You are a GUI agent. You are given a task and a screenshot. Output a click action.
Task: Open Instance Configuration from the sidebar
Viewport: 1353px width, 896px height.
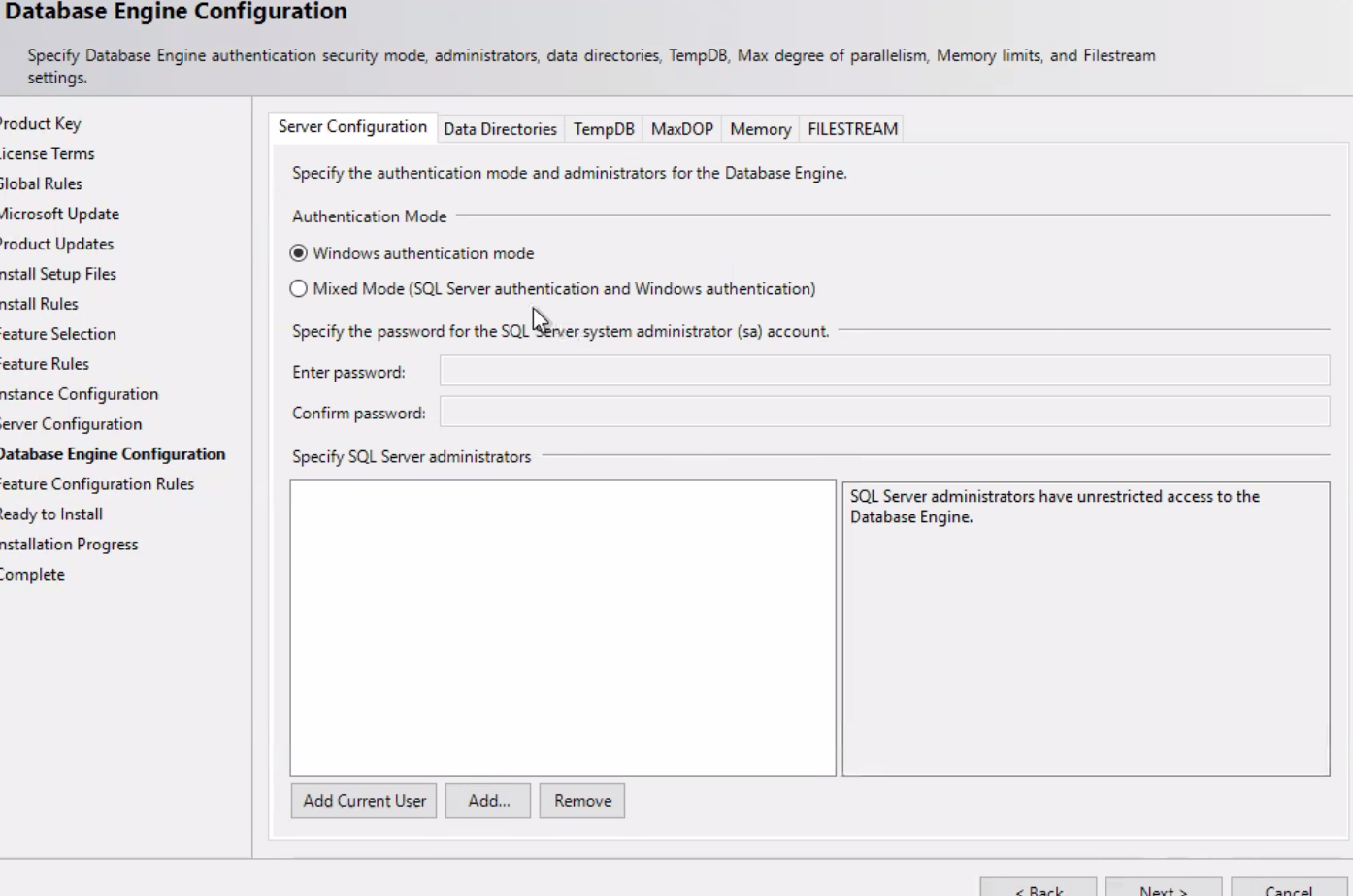tap(79, 393)
